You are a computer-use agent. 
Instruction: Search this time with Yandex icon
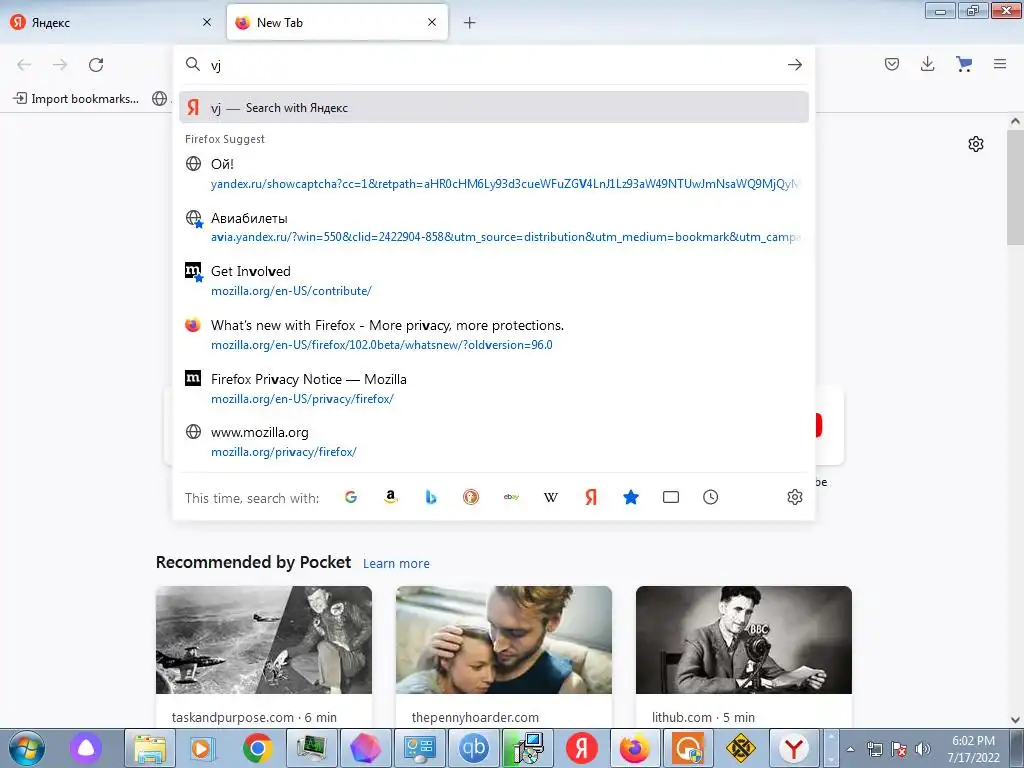tap(591, 498)
